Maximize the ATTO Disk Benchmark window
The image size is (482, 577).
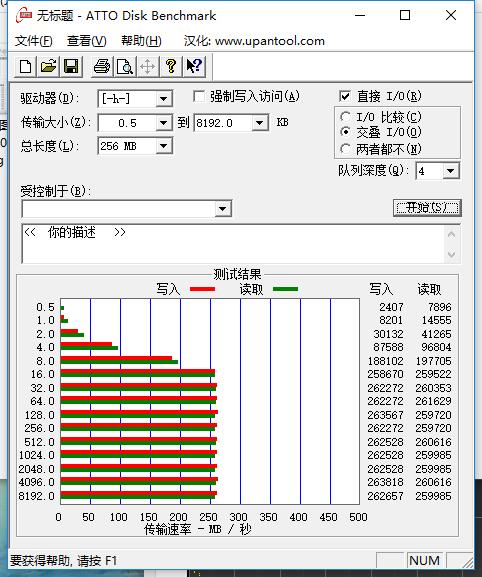tap(405, 15)
